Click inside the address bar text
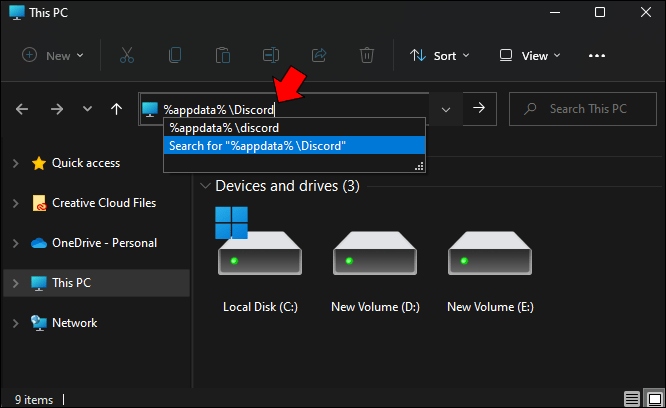Viewport: 666px width, 408px height. pyautogui.click(x=219, y=110)
